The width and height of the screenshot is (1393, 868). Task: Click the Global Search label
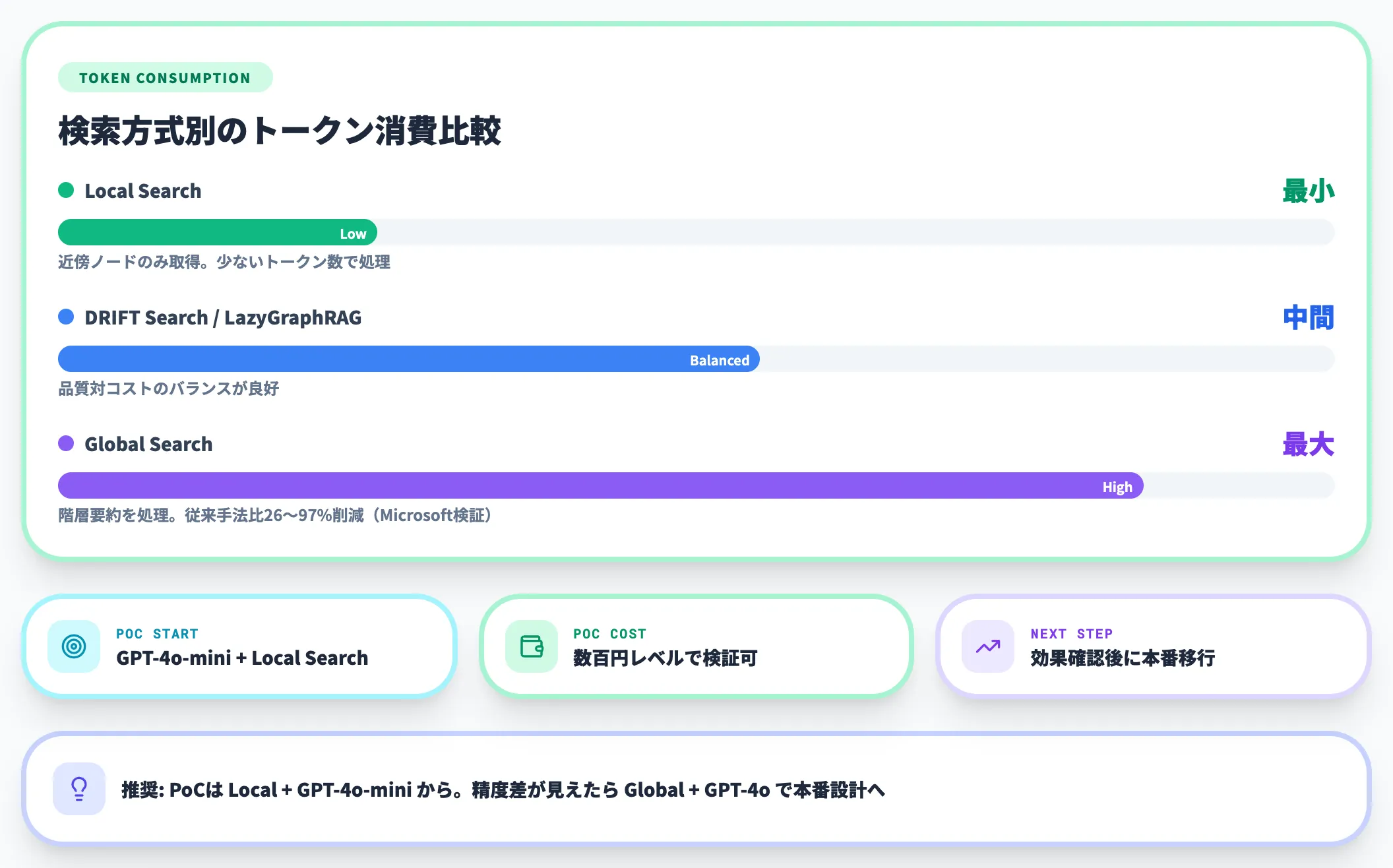point(148,444)
